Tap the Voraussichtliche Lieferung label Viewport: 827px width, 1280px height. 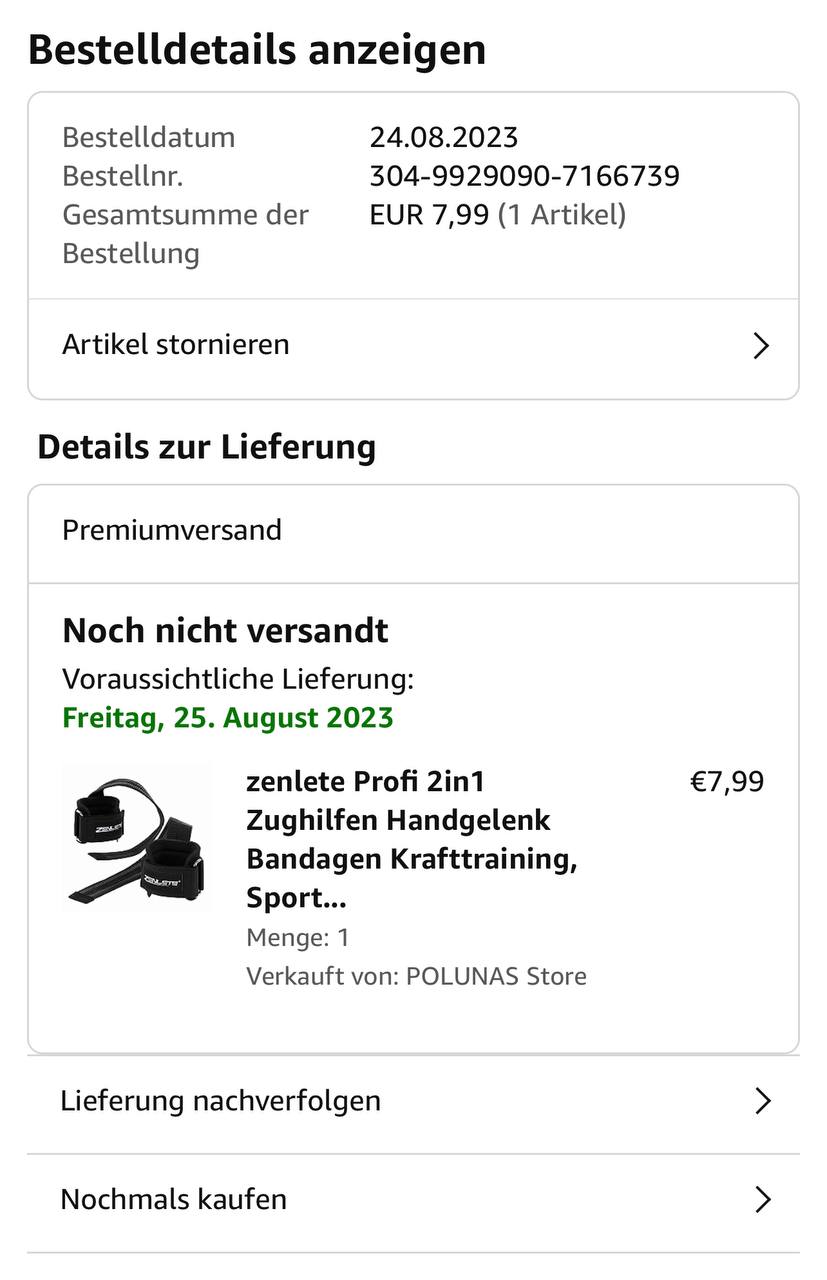(238, 679)
